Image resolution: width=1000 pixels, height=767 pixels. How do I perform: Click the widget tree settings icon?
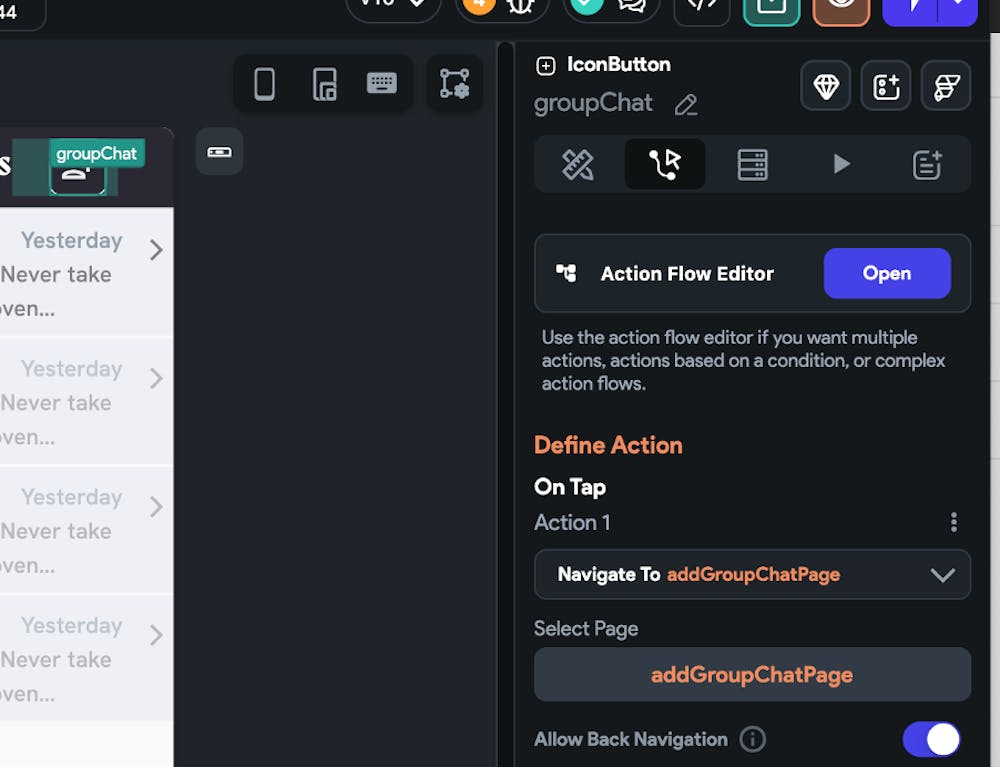click(x=454, y=84)
